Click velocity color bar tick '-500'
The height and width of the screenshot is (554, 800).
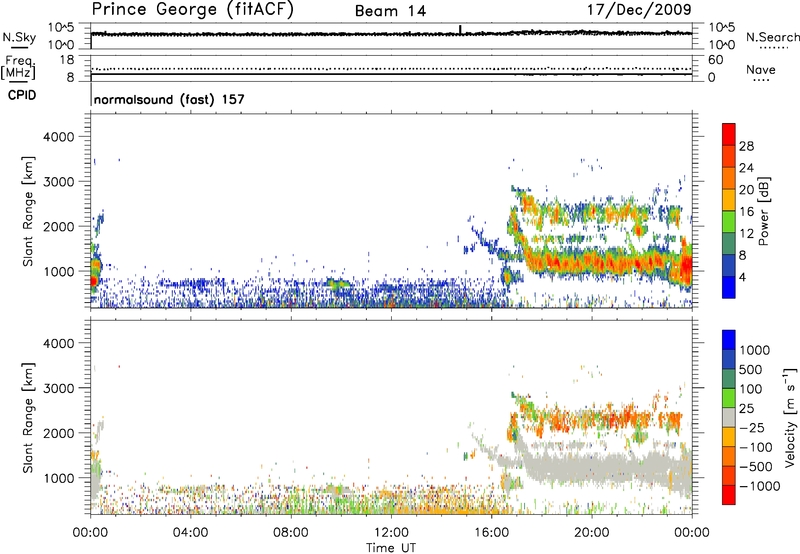click(756, 467)
